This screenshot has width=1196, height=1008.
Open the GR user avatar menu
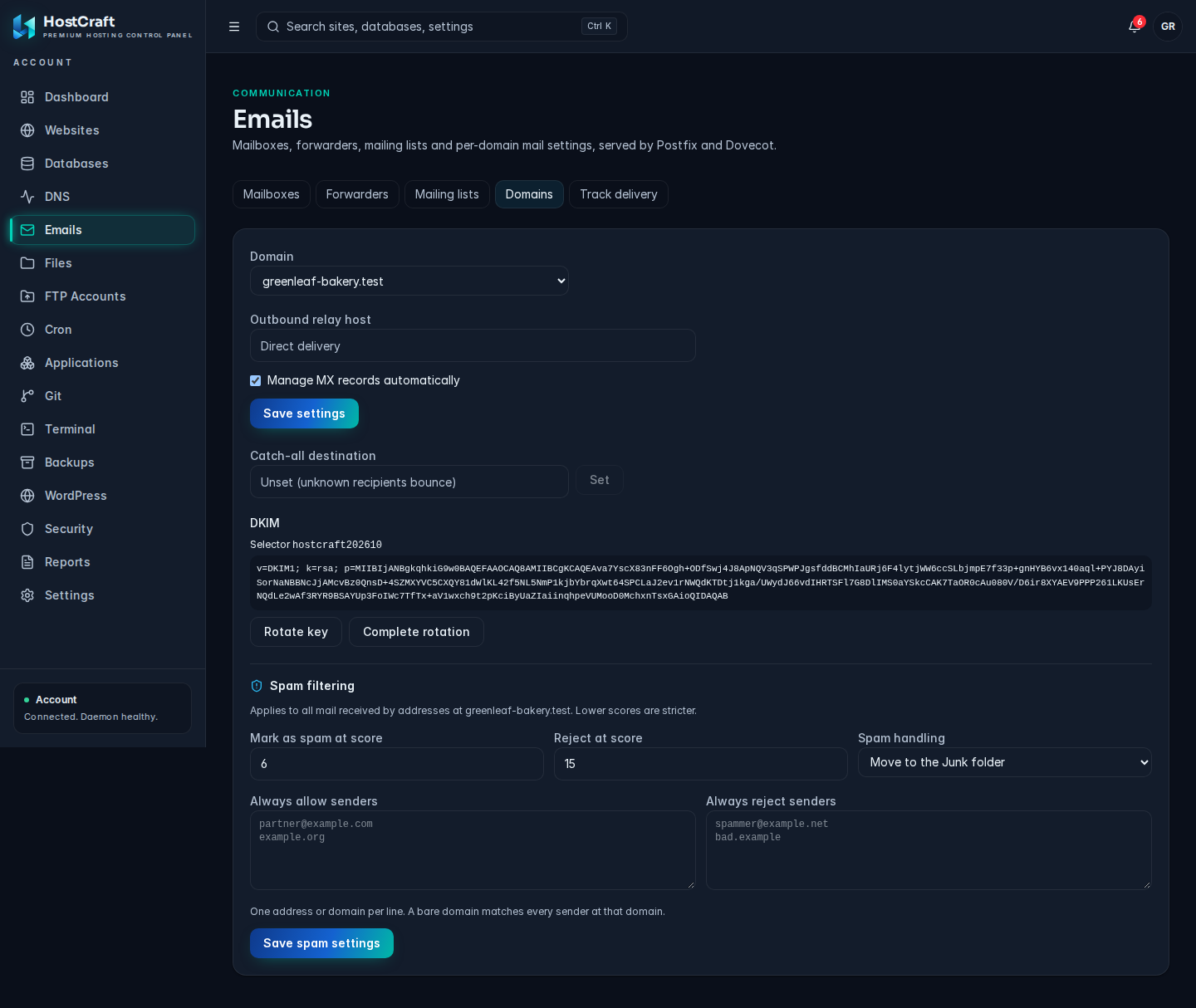coord(1168,27)
